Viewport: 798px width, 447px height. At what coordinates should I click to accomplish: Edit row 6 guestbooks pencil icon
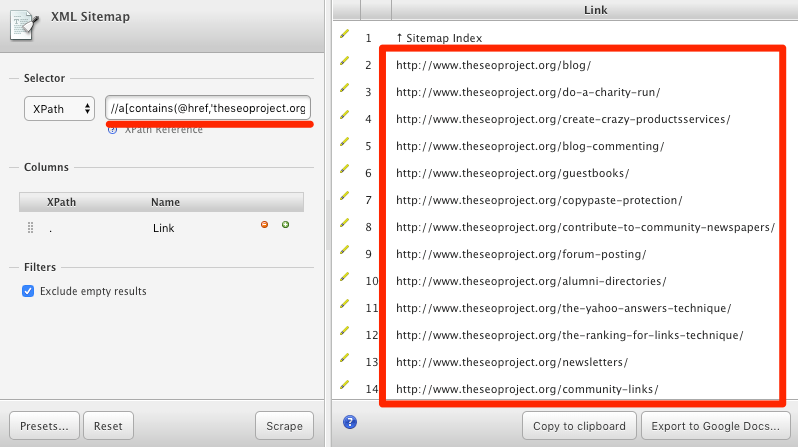pyautogui.click(x=345, y=169)
